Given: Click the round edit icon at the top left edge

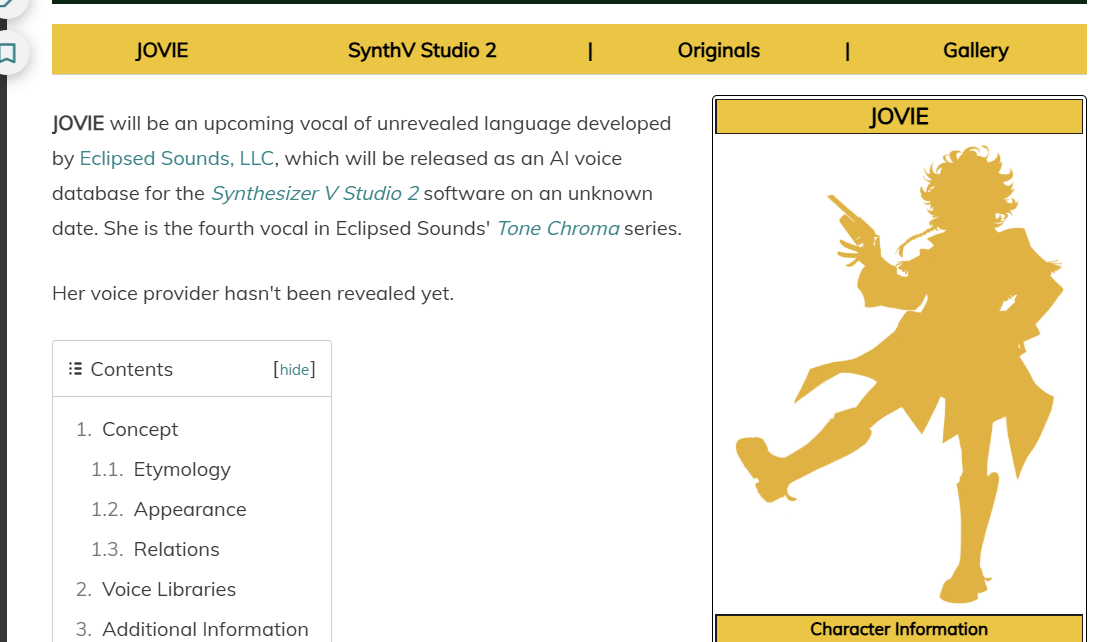Looking at the screenshot, I should coord(9,3).
